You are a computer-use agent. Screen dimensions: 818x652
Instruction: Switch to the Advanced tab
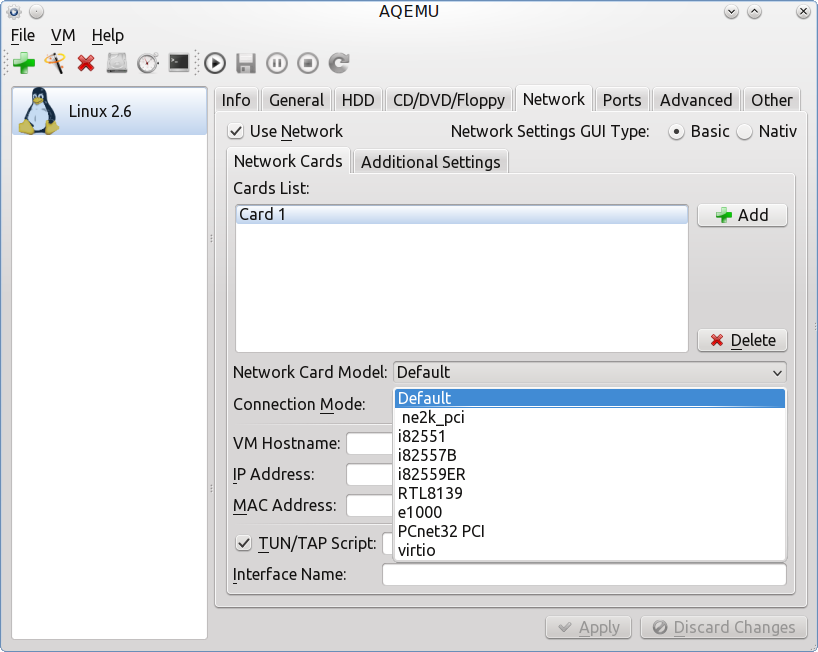pos(696,100)
